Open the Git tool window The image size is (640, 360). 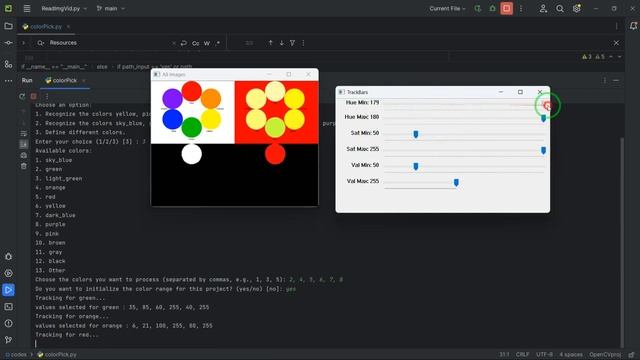[x=8, y=340]
